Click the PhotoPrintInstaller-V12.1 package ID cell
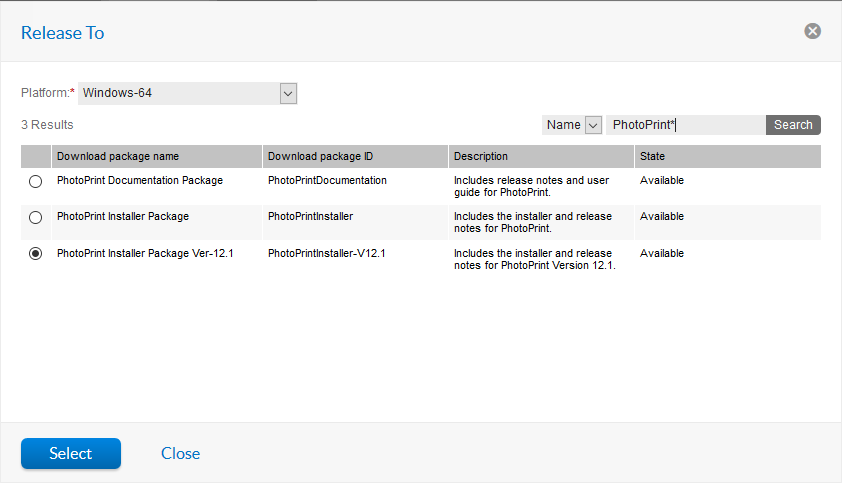 [326, 254]
